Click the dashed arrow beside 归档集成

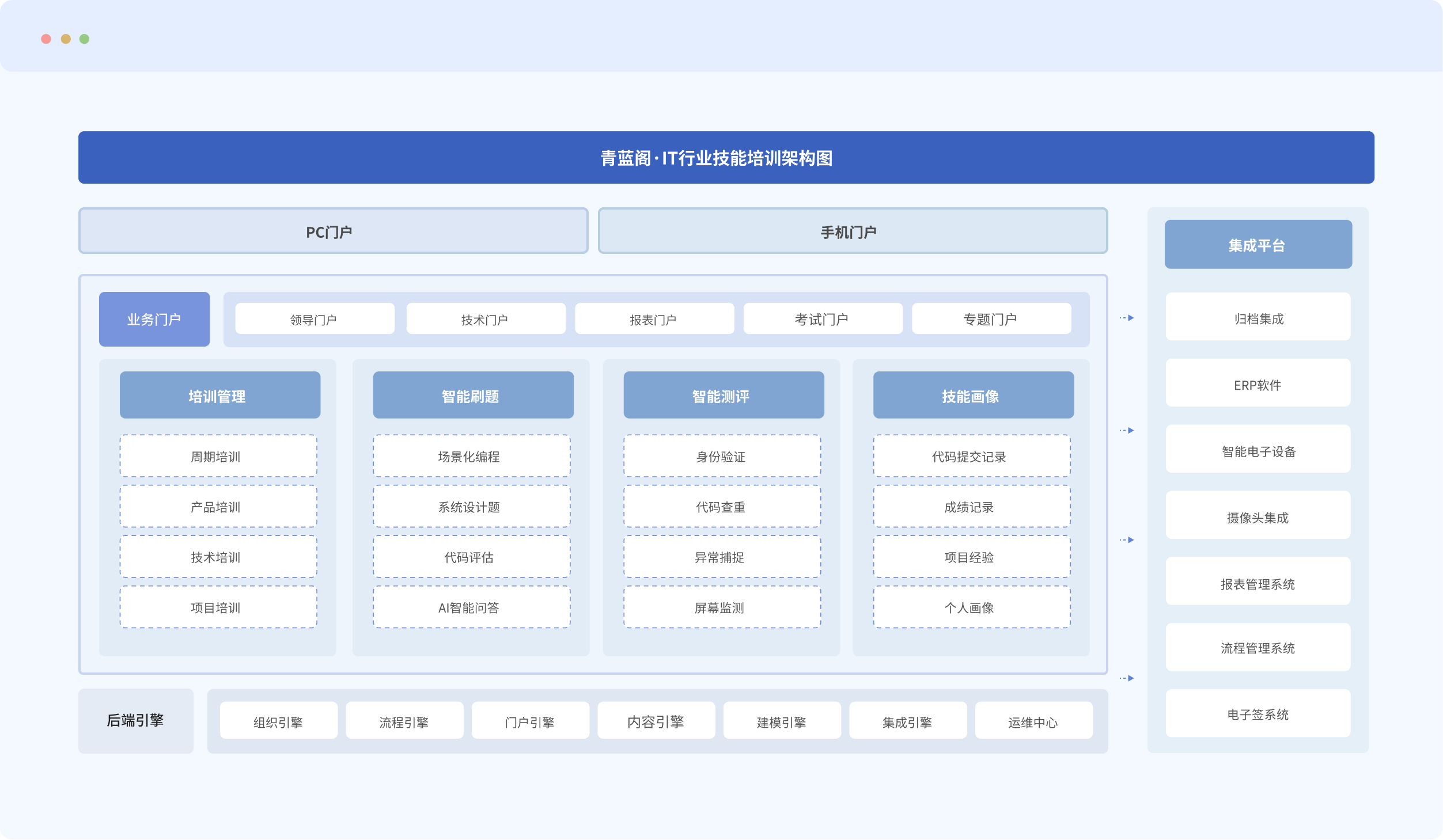coord(1127,318)
